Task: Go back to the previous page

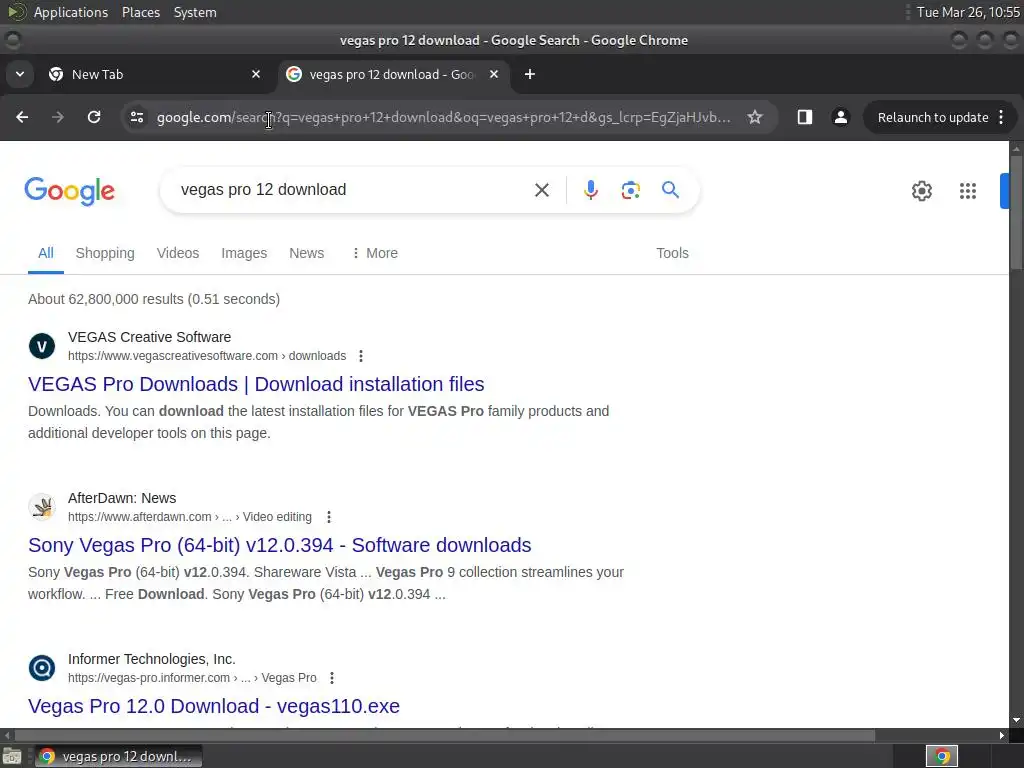Action: [x=22, y=118]
